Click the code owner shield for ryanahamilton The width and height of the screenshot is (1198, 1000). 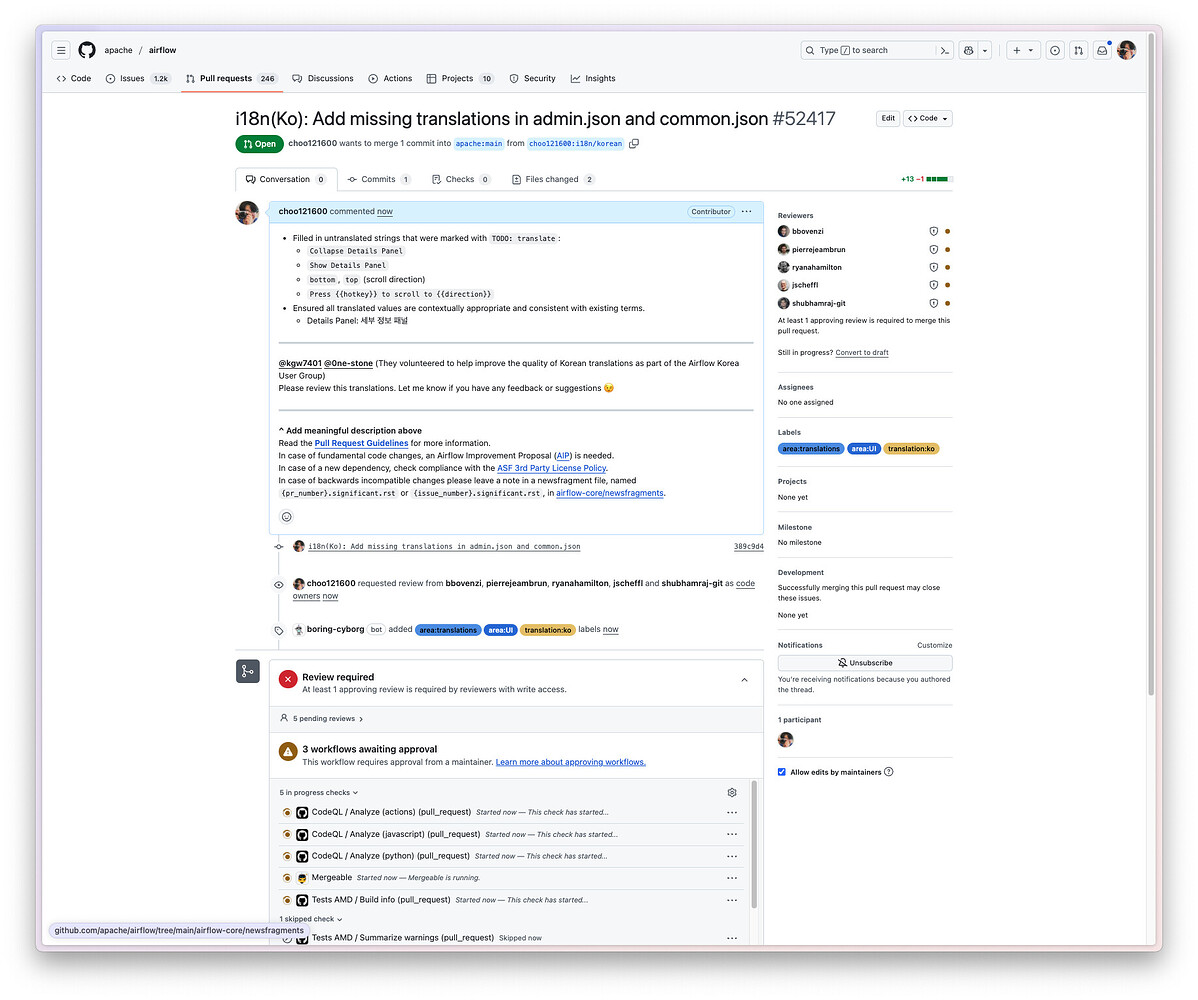point(933,267)
